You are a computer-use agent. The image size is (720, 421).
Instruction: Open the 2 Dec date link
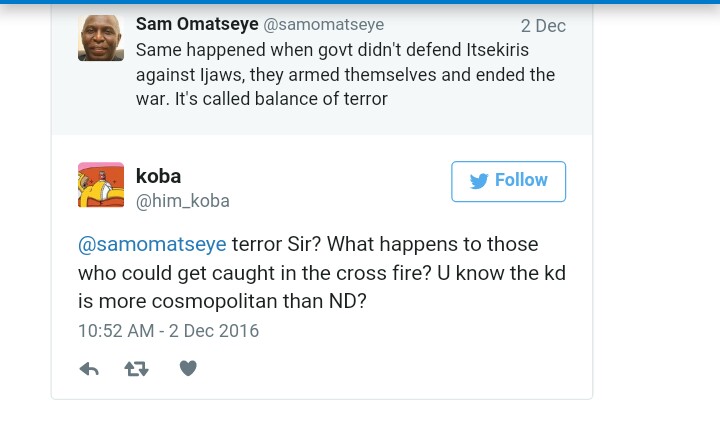point(543,26)
